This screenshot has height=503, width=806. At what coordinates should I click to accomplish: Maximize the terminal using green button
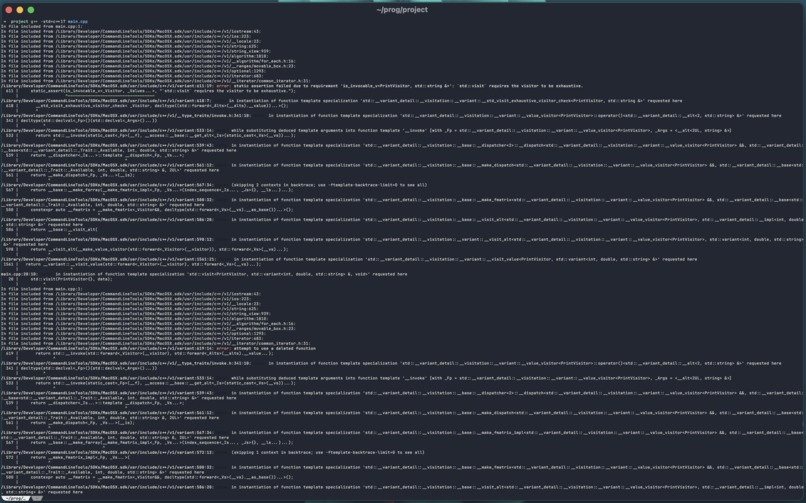[x=31, y=10]
